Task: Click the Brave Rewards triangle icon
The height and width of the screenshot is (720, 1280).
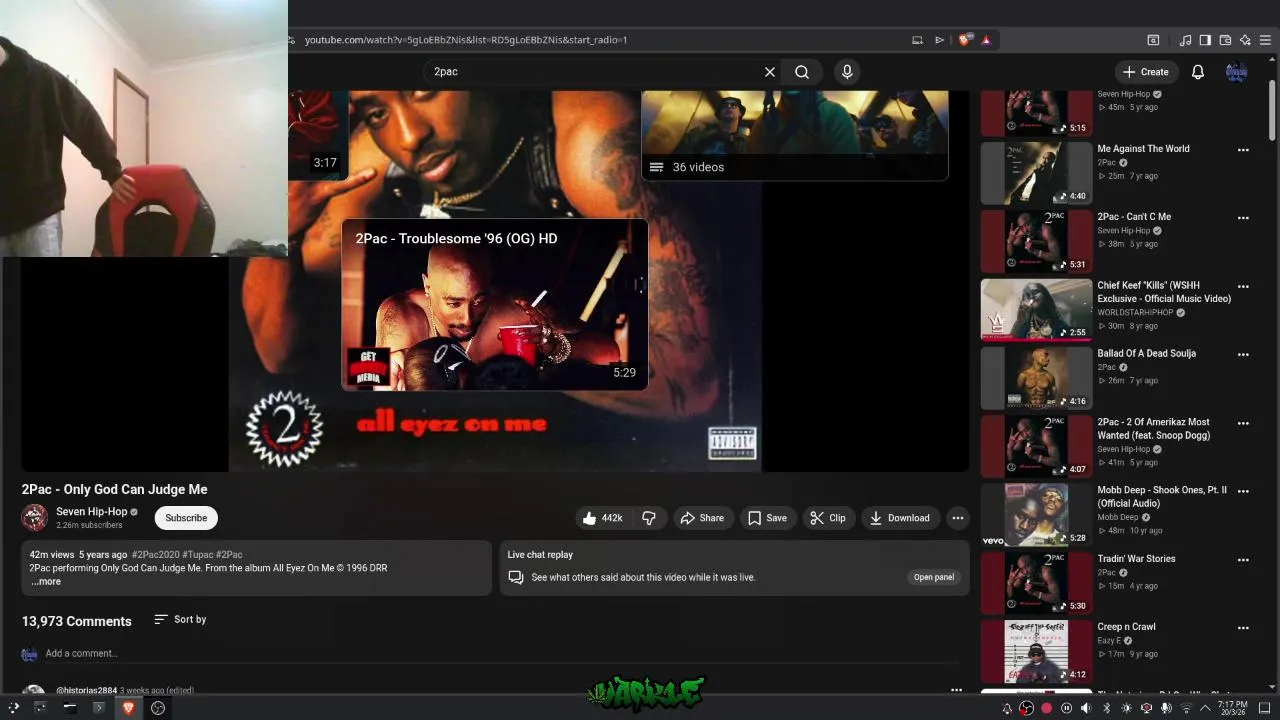Action: (986, 40)
